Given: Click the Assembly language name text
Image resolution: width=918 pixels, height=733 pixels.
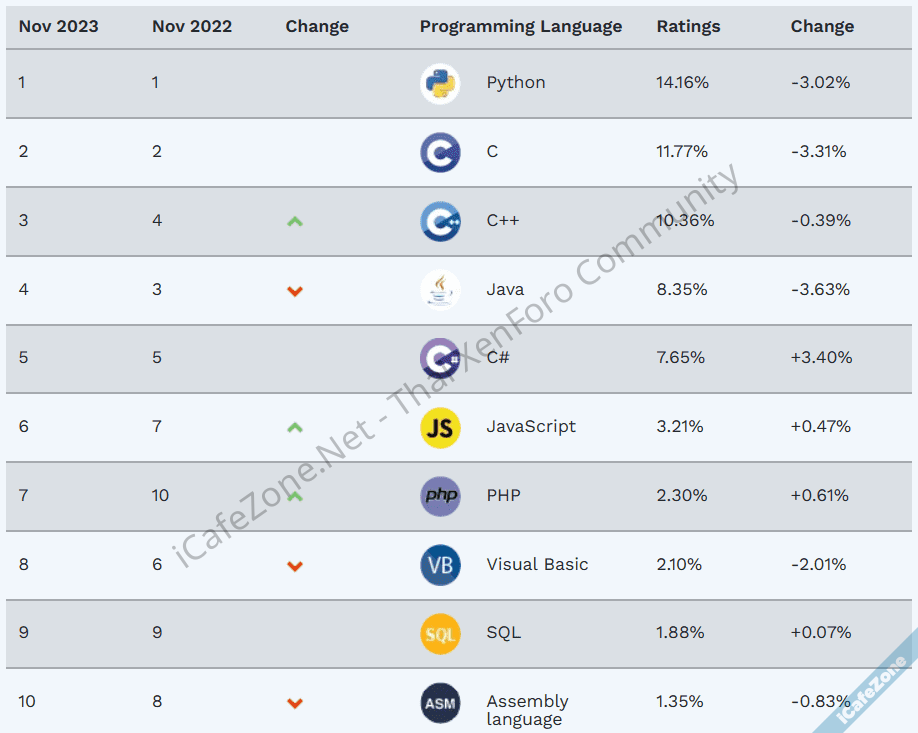Looking at the screenshot, I should pyautogui.click(x=527, y=710).
